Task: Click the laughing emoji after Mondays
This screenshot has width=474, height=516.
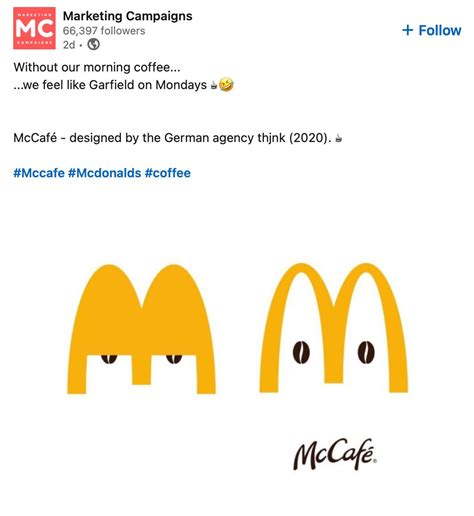Action: (226, 85)
